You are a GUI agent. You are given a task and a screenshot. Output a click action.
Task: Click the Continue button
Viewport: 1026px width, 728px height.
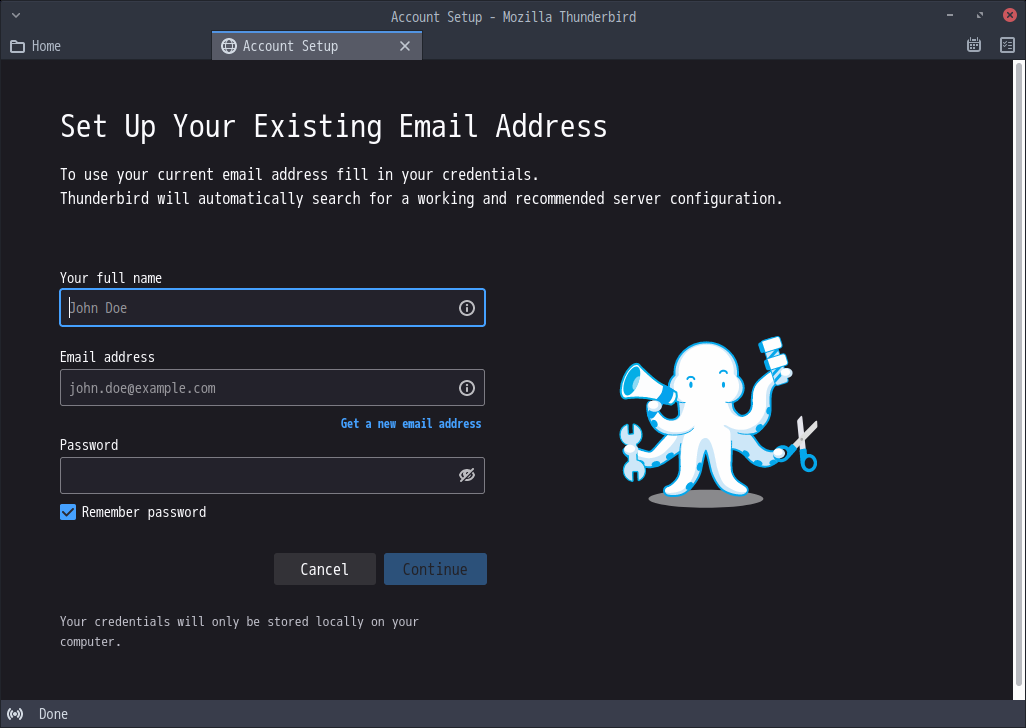[435, 569]
